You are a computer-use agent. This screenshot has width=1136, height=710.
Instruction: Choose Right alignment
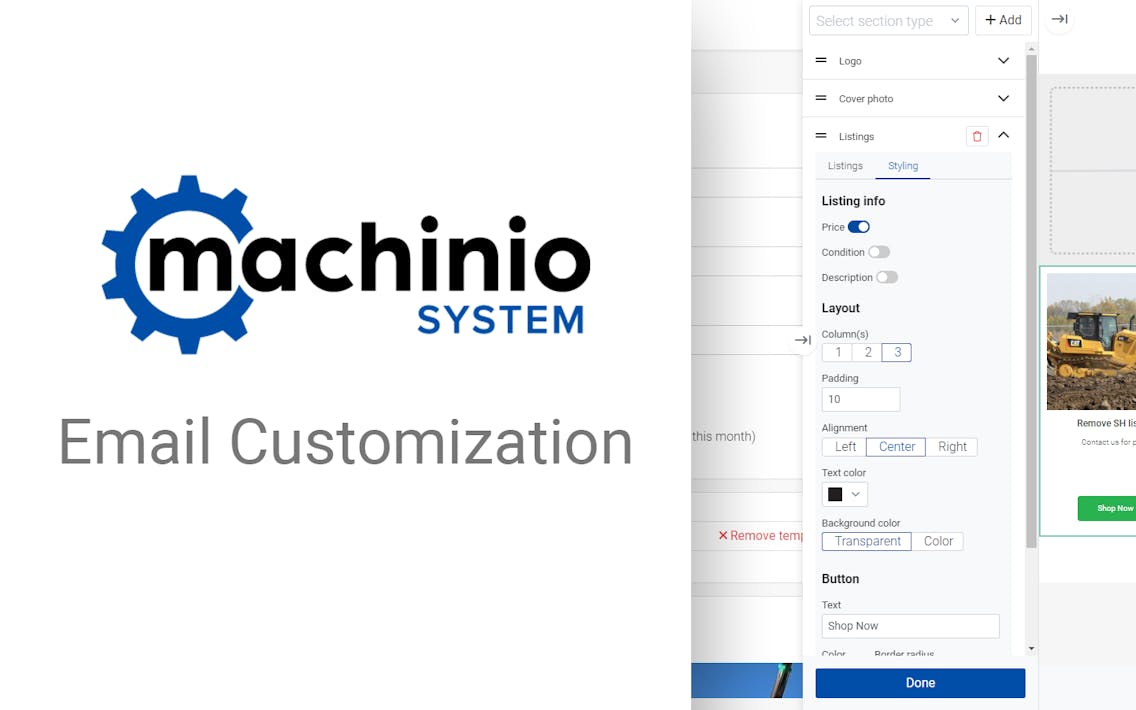click(952, 447)
